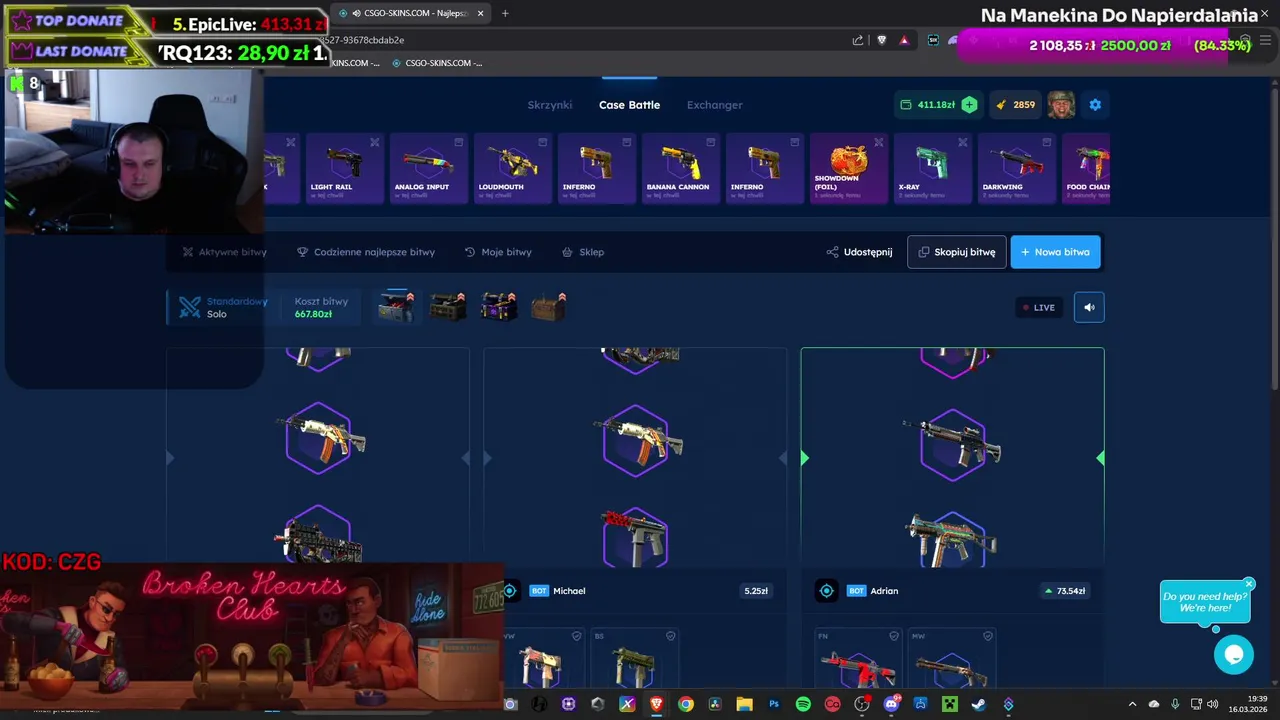Open the Skrzynki tab

click(549, 105)
